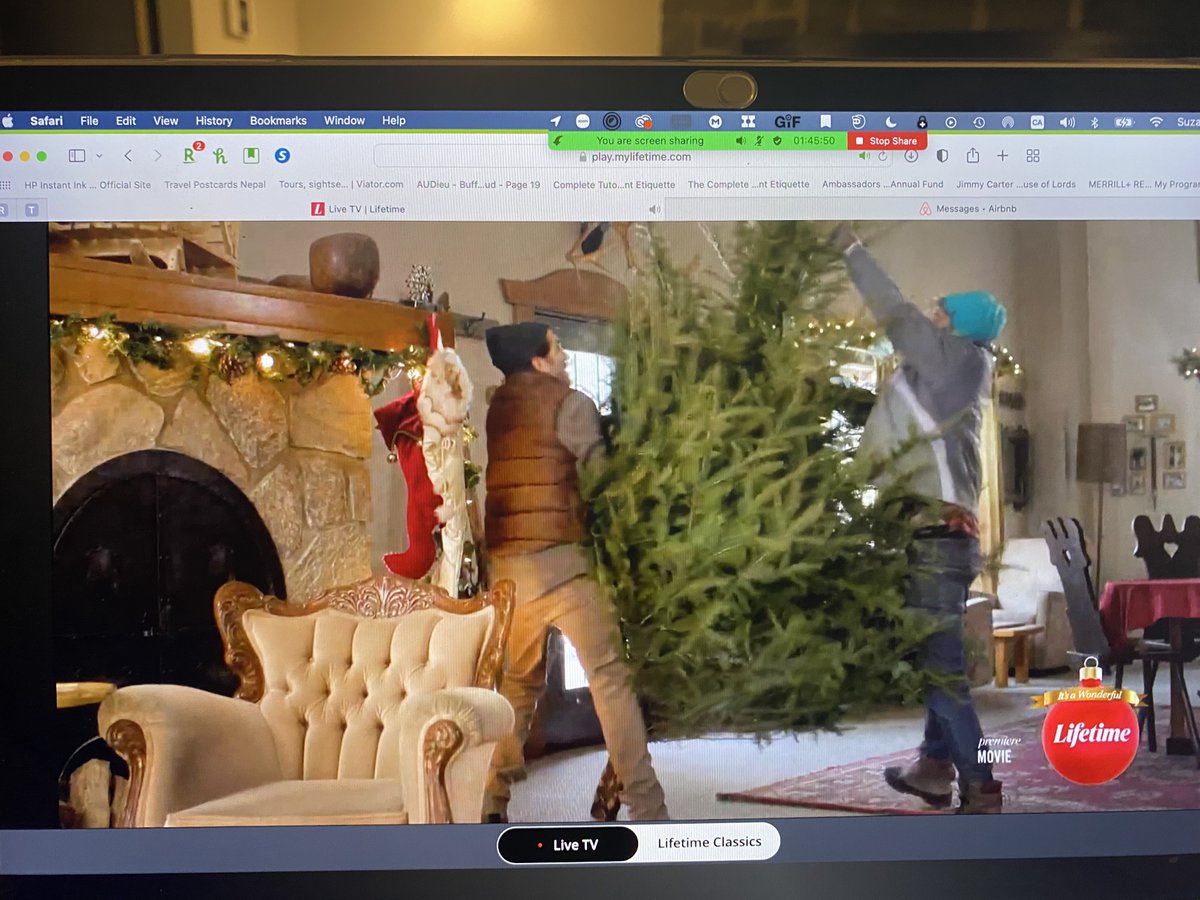Viewport: 1200px width, 900px height.
Task: Open Ambassadors ...Annual Fund bookmark
Action: point(882,184)
